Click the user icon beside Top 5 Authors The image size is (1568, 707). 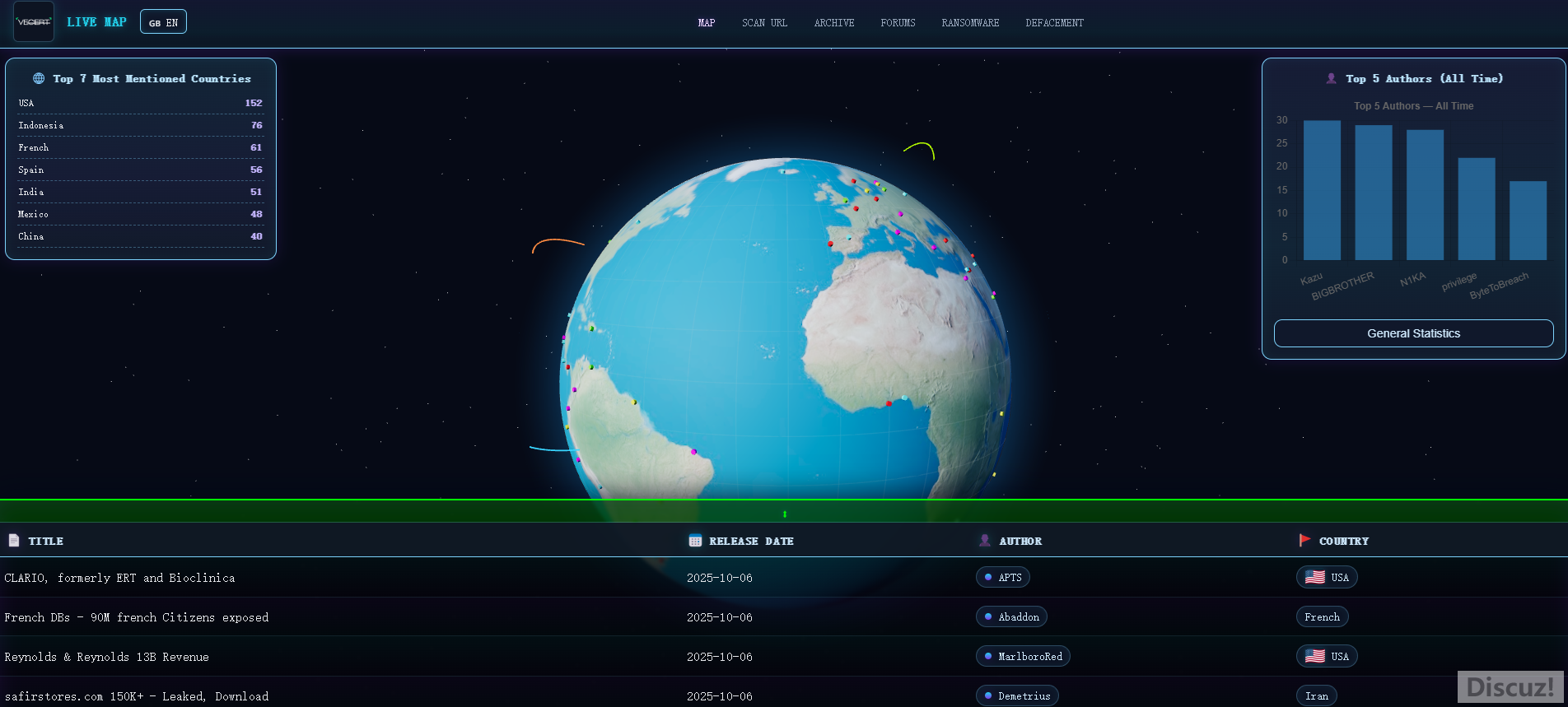pos(1331,78)
